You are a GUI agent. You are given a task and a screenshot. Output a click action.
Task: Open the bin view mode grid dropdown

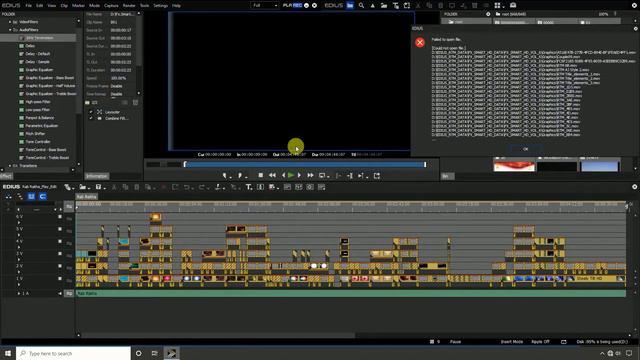point(499,5)
